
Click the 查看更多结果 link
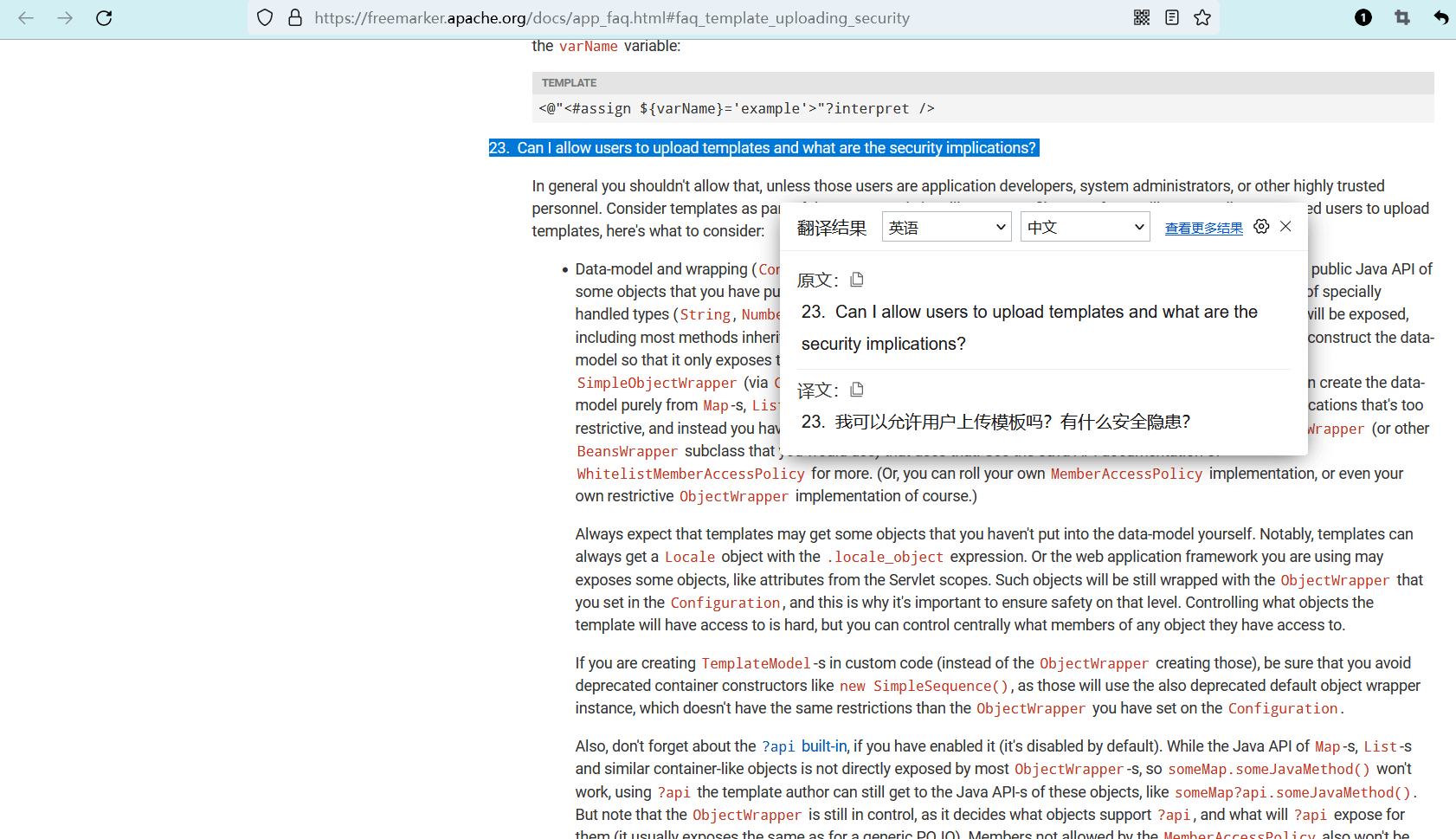(x=1203, y=229)
